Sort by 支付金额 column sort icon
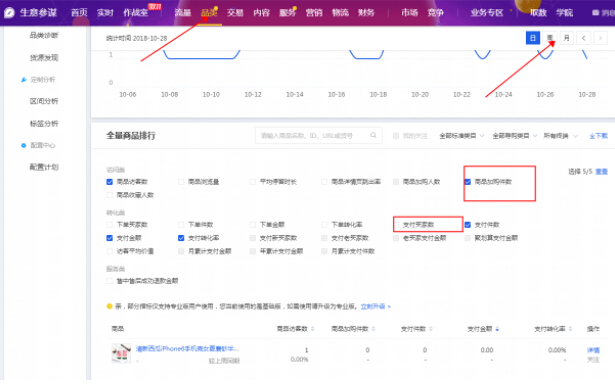Viewport: 615px width, 386px height. coord(497,329)
